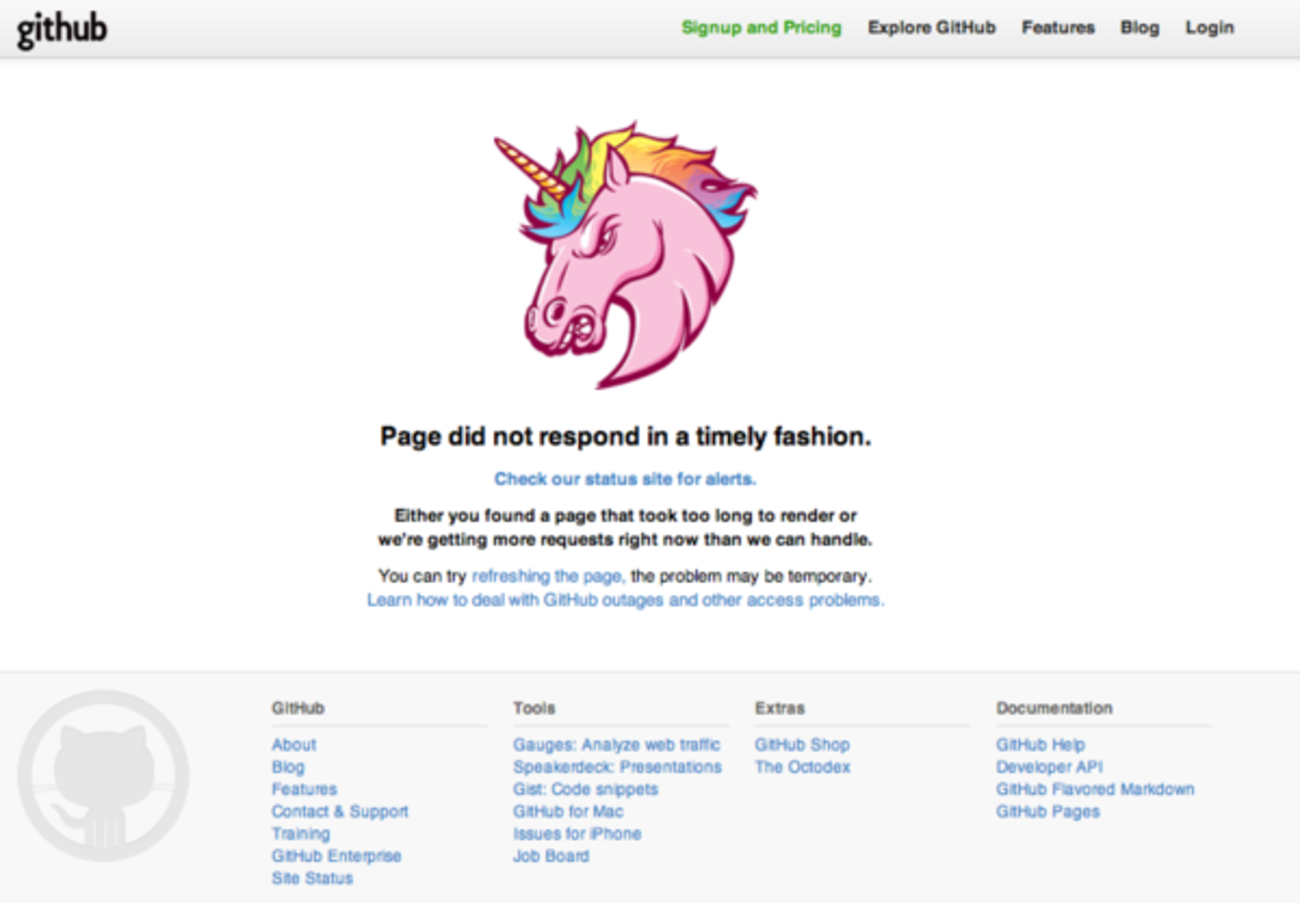Open Explore GitHub in navigation

click(x=931, y=28)
